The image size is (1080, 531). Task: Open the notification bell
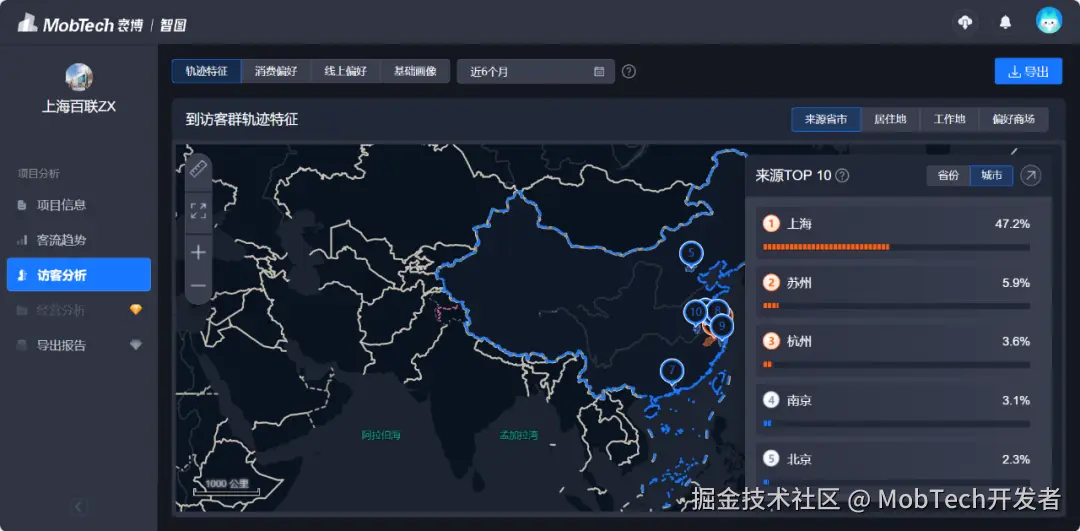point(1006,22)
